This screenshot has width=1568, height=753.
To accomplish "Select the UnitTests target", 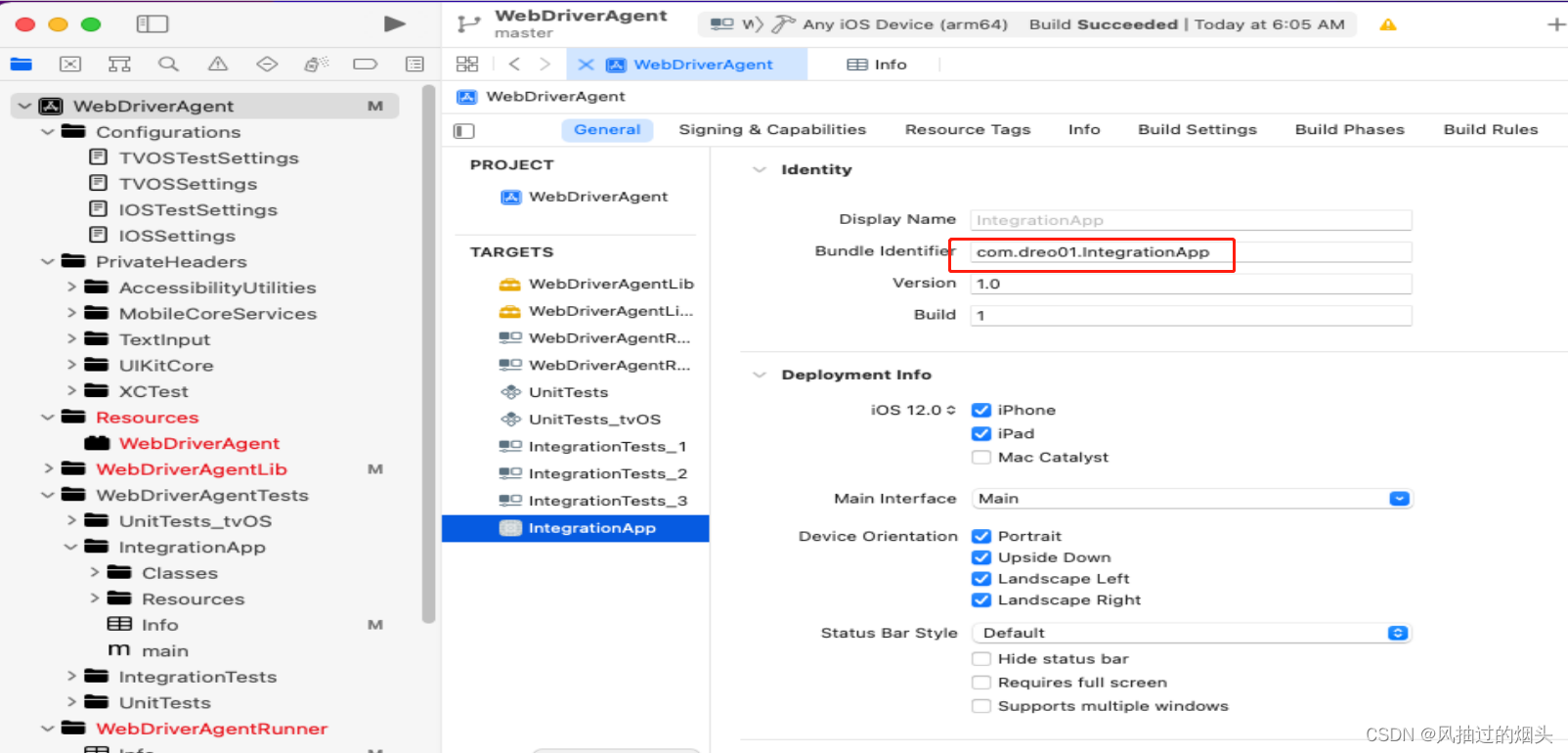I will click(554, 392).
